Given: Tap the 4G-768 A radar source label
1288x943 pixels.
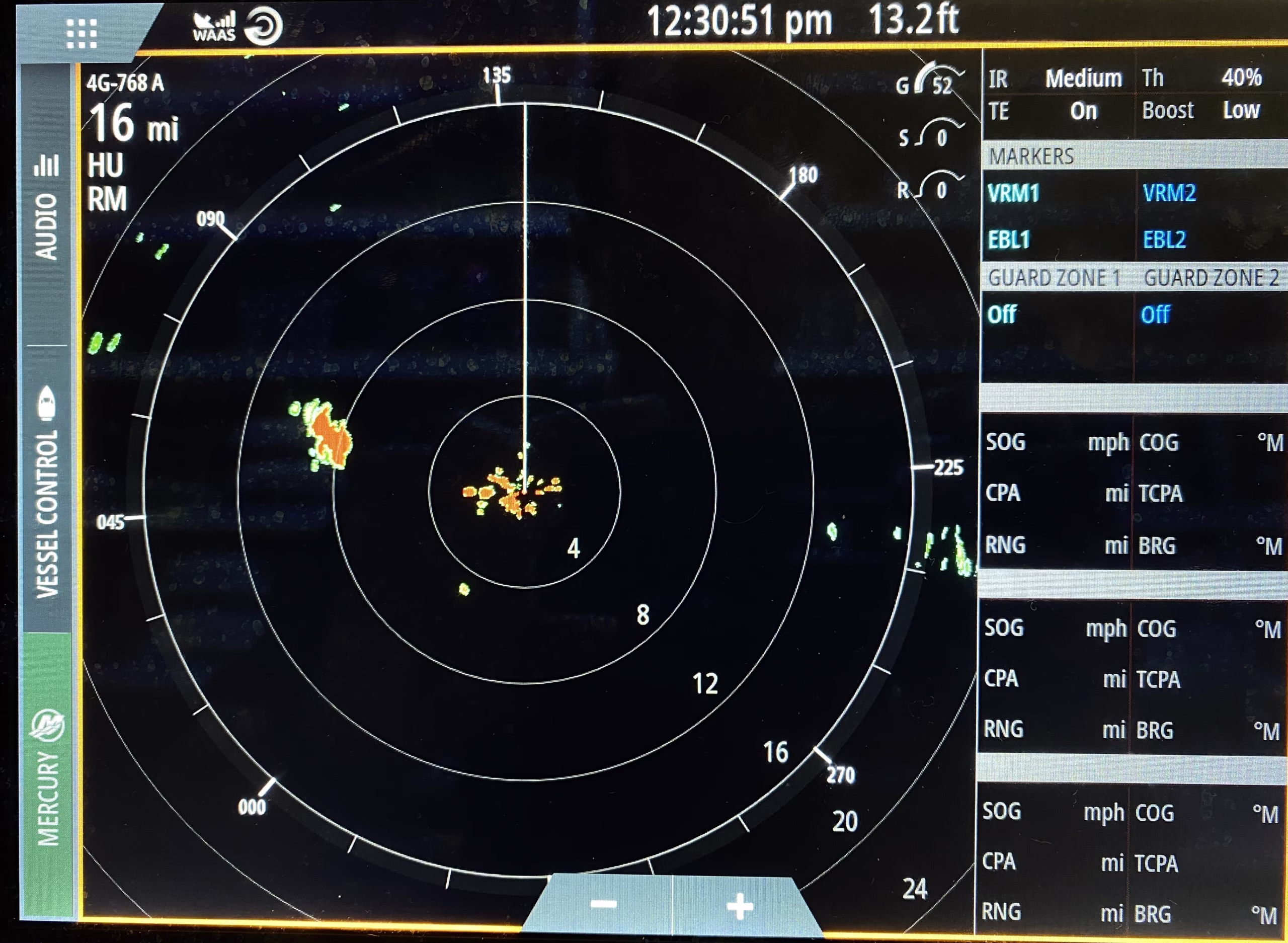Looking at the screenshot, I should coord(126,84).
